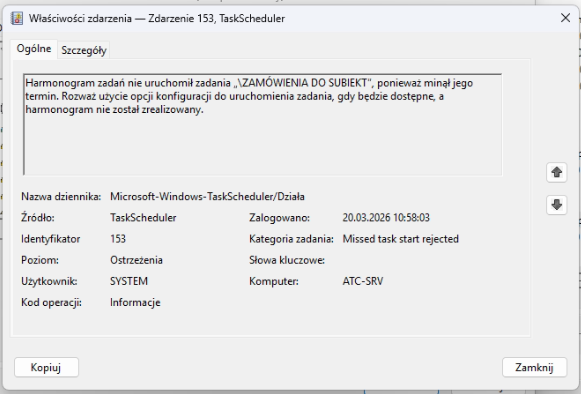Click the Nazwa dziennika label
Screen dimensions: 581x394
(x=61, y=196)
